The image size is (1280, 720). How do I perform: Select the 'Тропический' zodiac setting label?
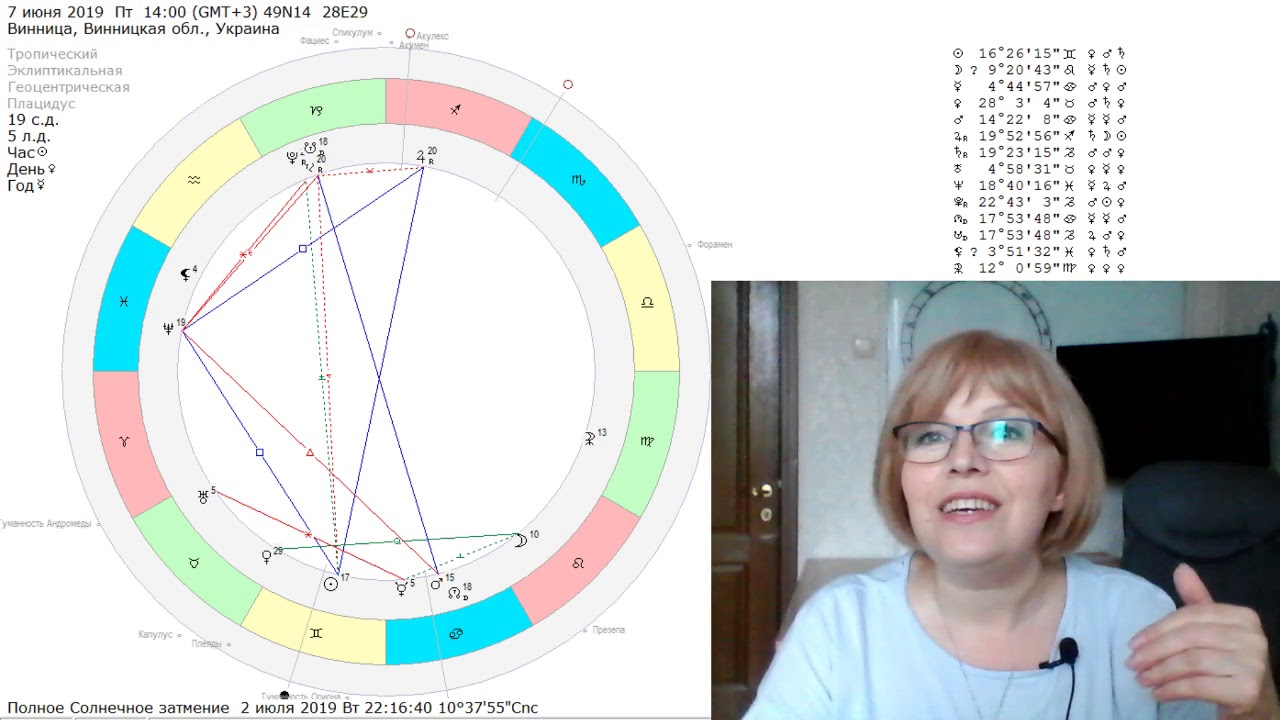click(x=52, y=54)
